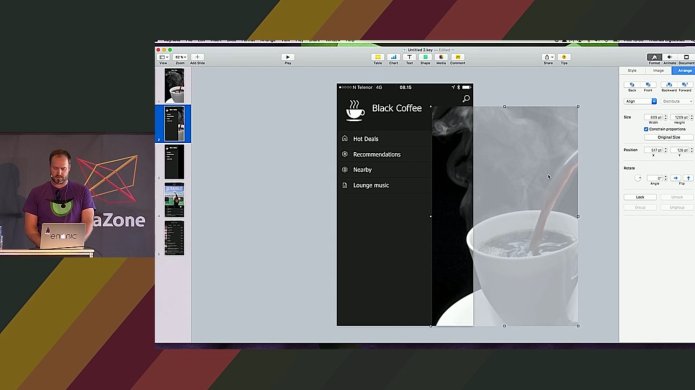Switch to the Image tab
Image resolution: width=695 pixels, height=390 pixels.
pos(658,70)
